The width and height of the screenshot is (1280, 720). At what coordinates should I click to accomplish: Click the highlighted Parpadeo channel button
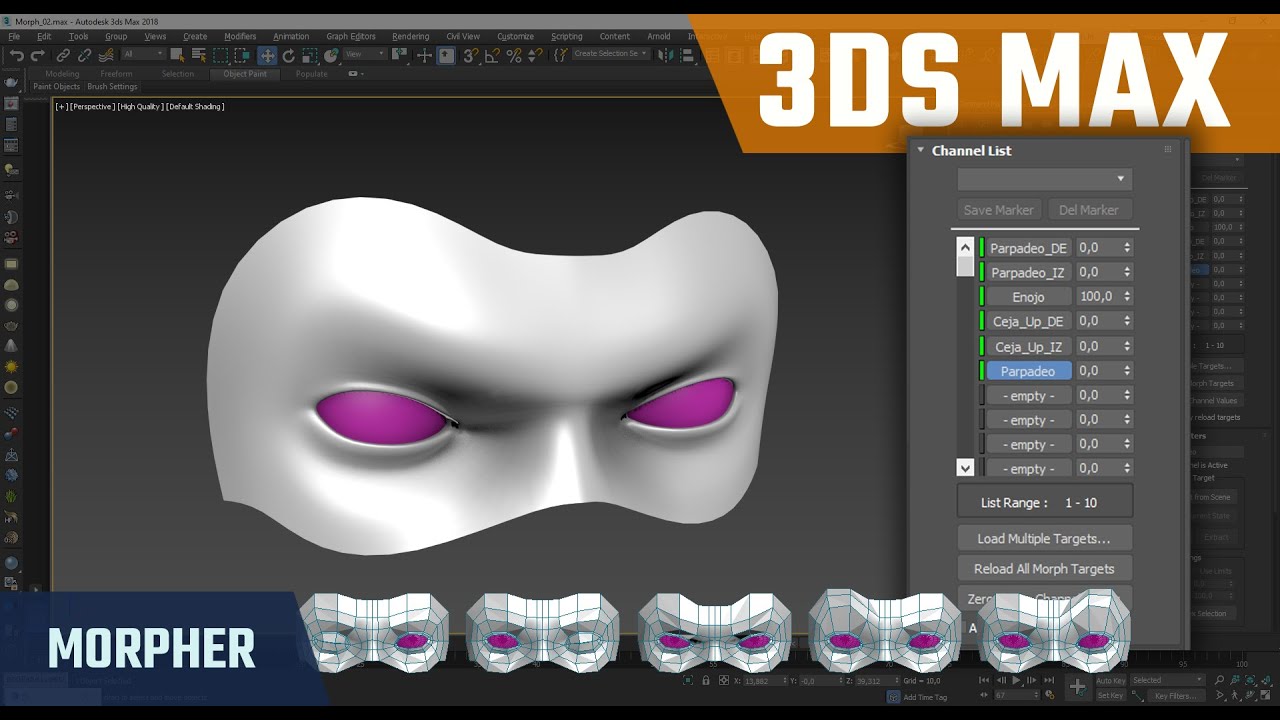click(x=1029, y=371)
